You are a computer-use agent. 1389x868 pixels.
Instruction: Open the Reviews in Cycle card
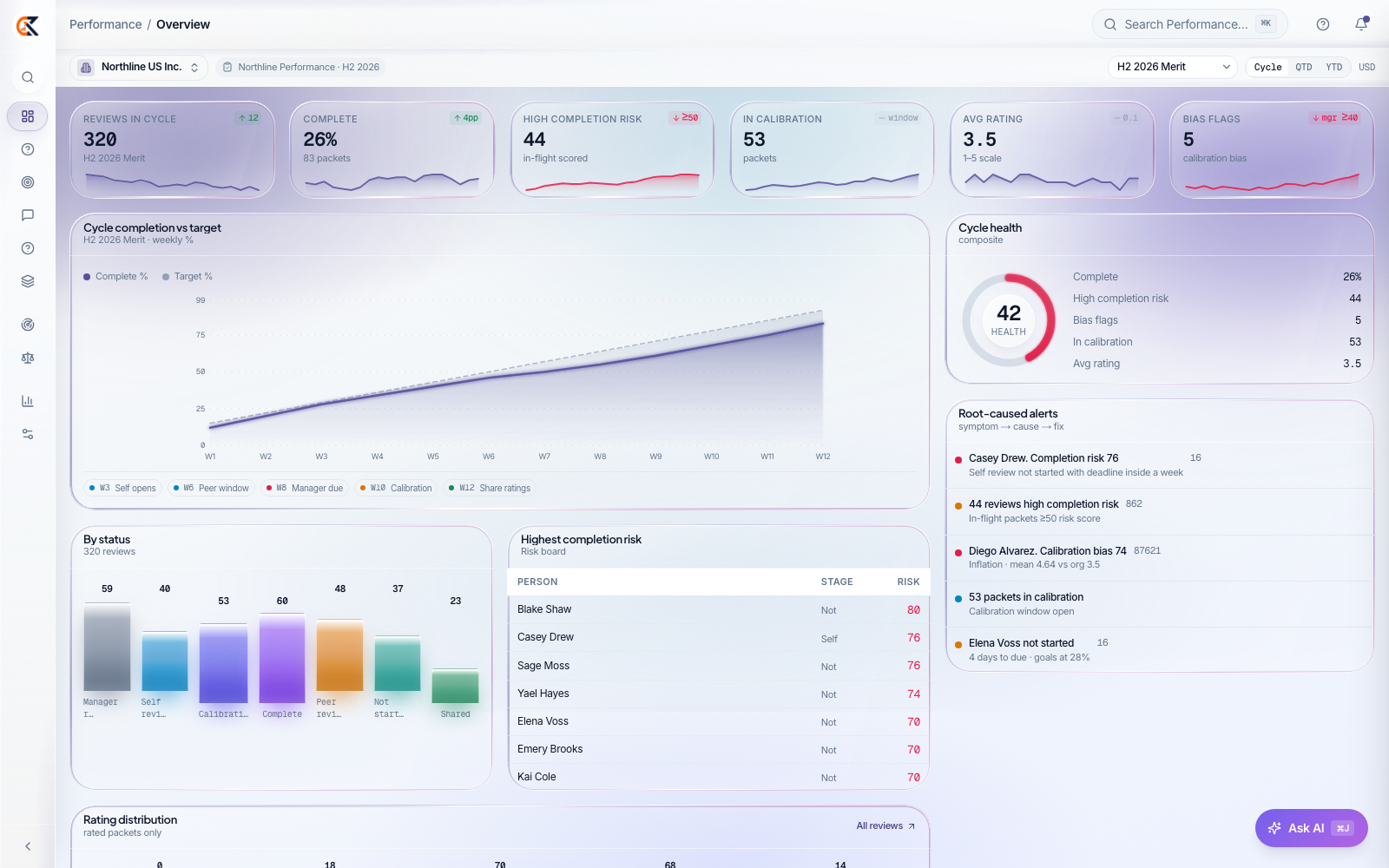pyautogui.click(x=172, y=150)
